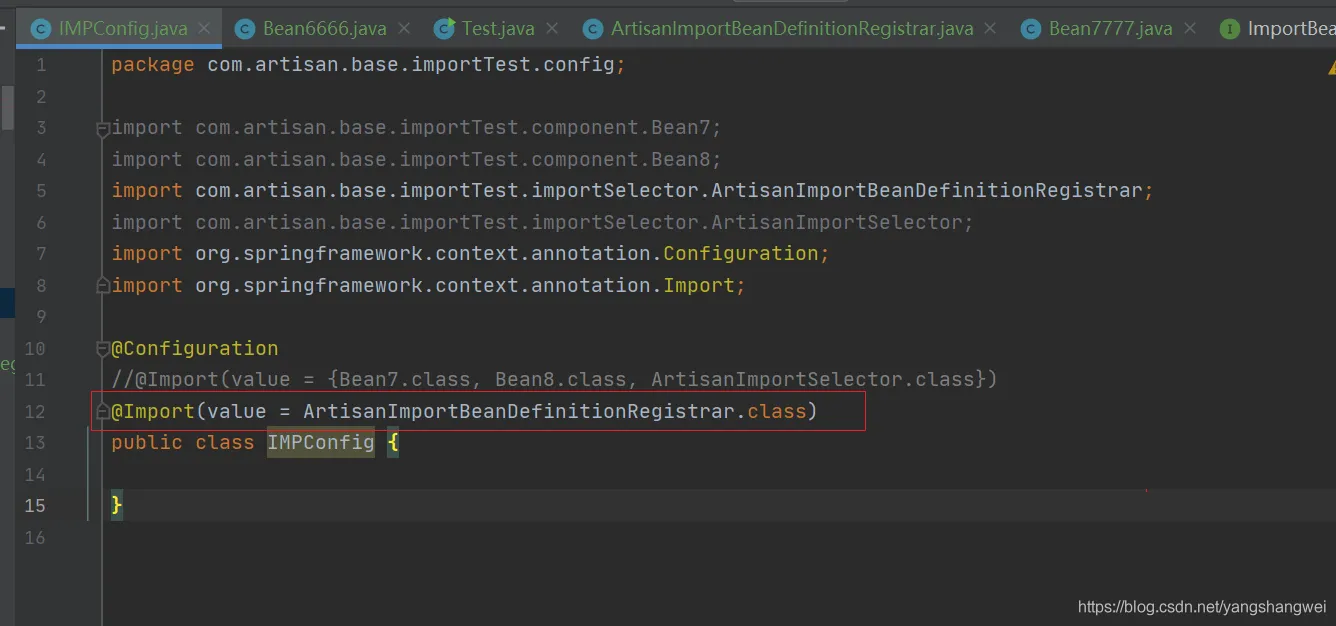Click the class icon on IMPConfig.java tab
Screen dimensions: 1336x626
coord(41,29)
